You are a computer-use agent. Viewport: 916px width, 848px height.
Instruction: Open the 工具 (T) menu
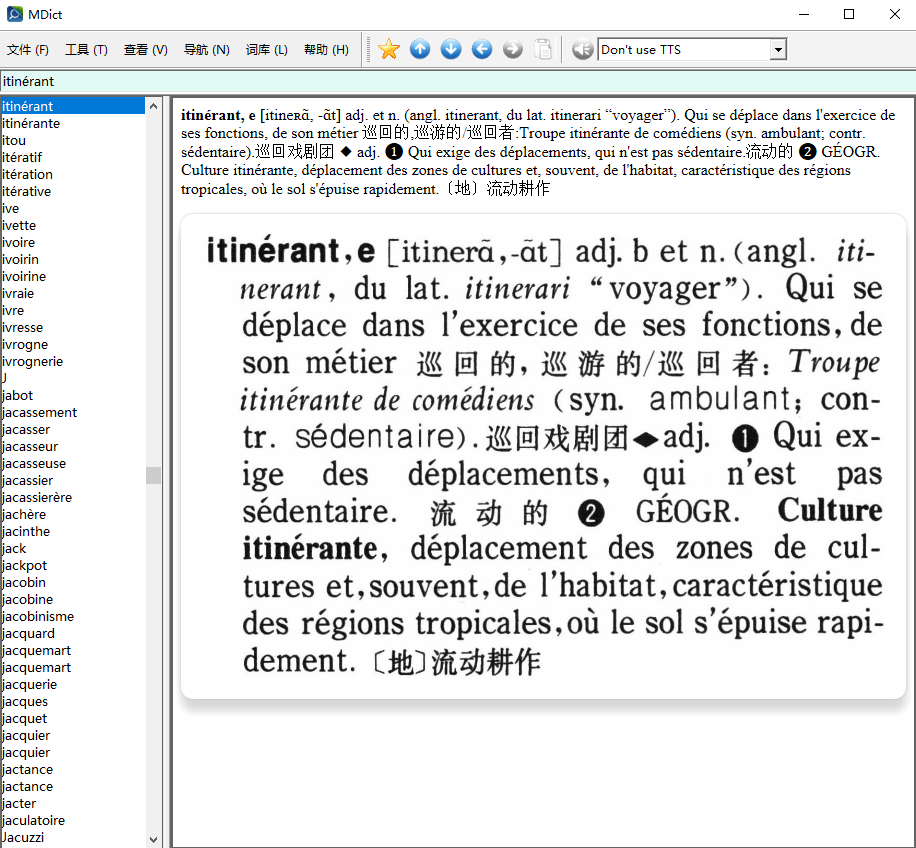pyautogui.click(x=86, y=50)
